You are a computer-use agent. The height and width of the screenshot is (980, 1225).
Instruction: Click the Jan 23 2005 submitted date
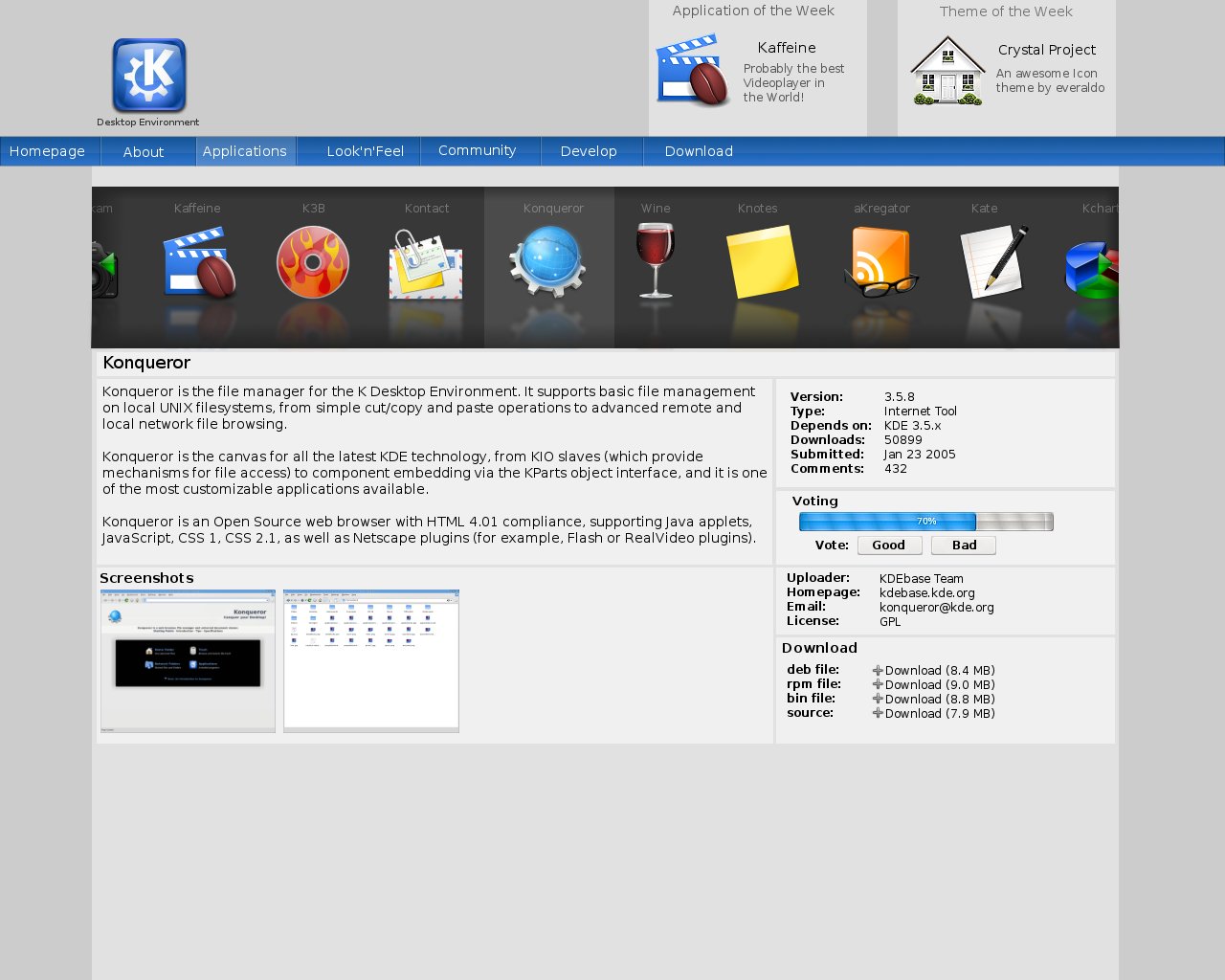pos(920,455)
